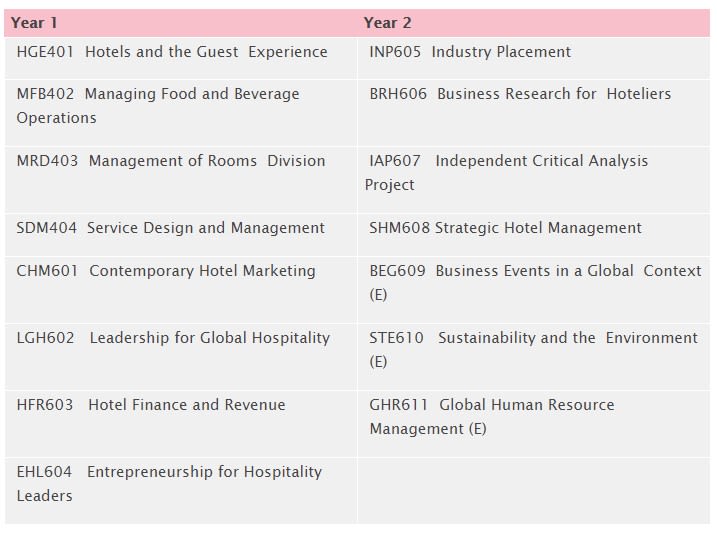Select EHL604 Entrepreneurship for Hospitality Leaders
This screenshot has width=717, height=534.
(169, 483)
